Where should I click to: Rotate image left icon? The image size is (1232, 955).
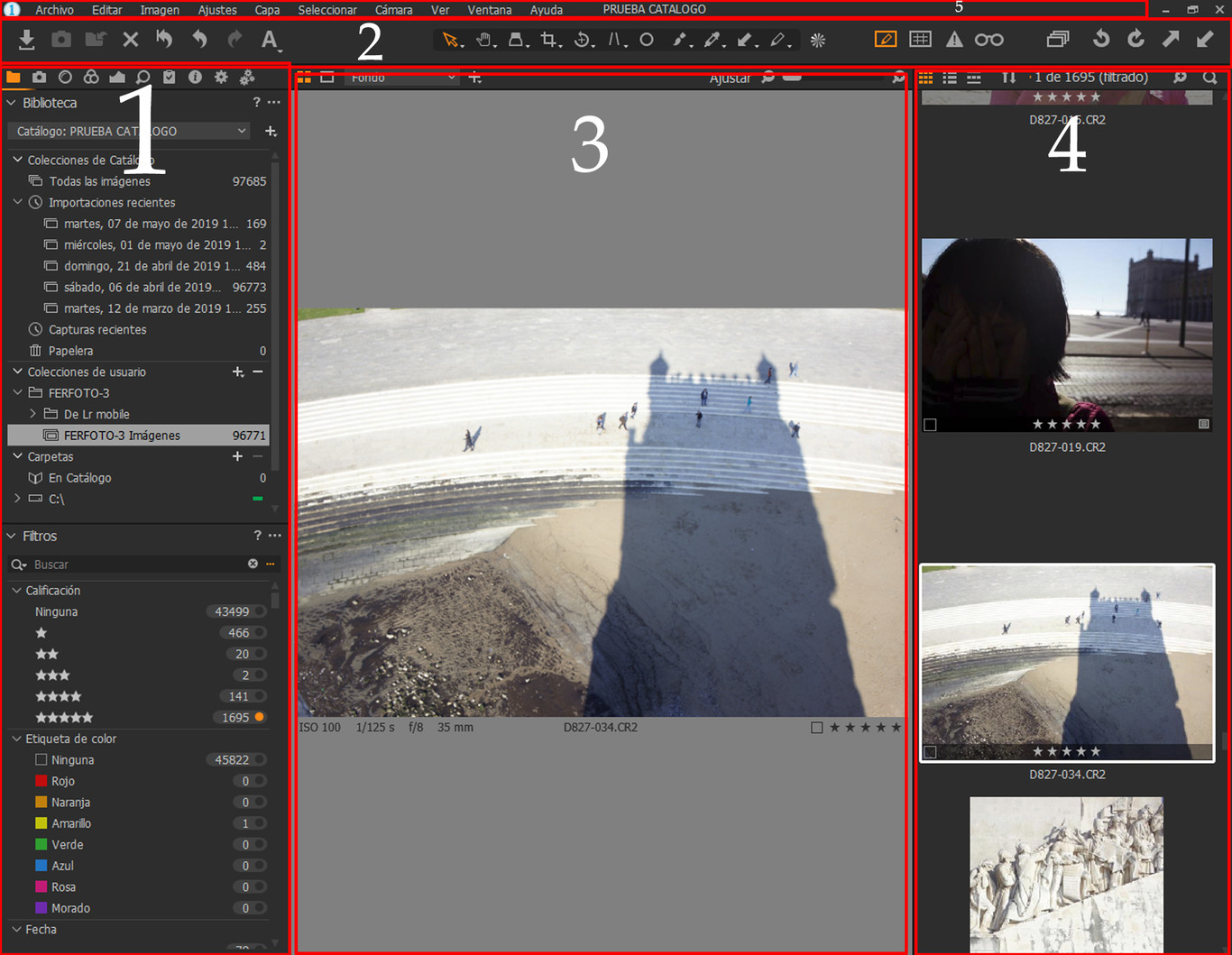point(1101,40)
